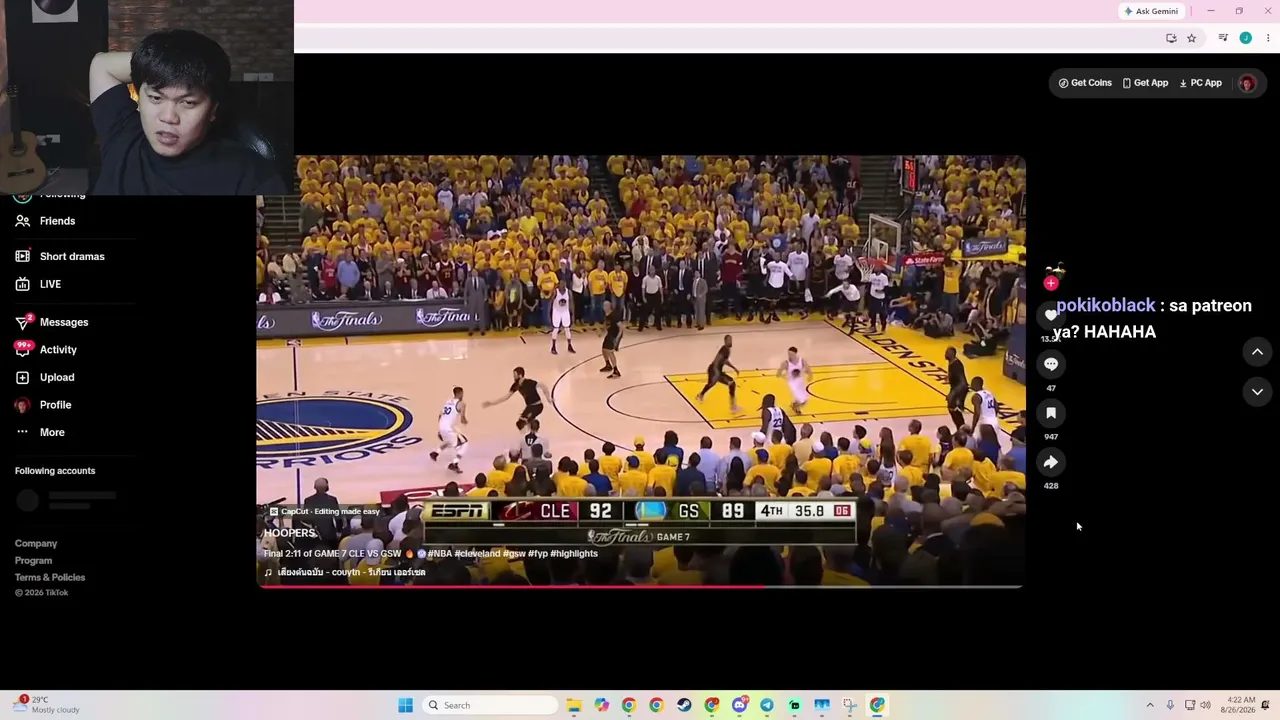Viewport: 1280px width, 720px height.
Task: Skip to the next video
Action: click(x=1257, y=392)
